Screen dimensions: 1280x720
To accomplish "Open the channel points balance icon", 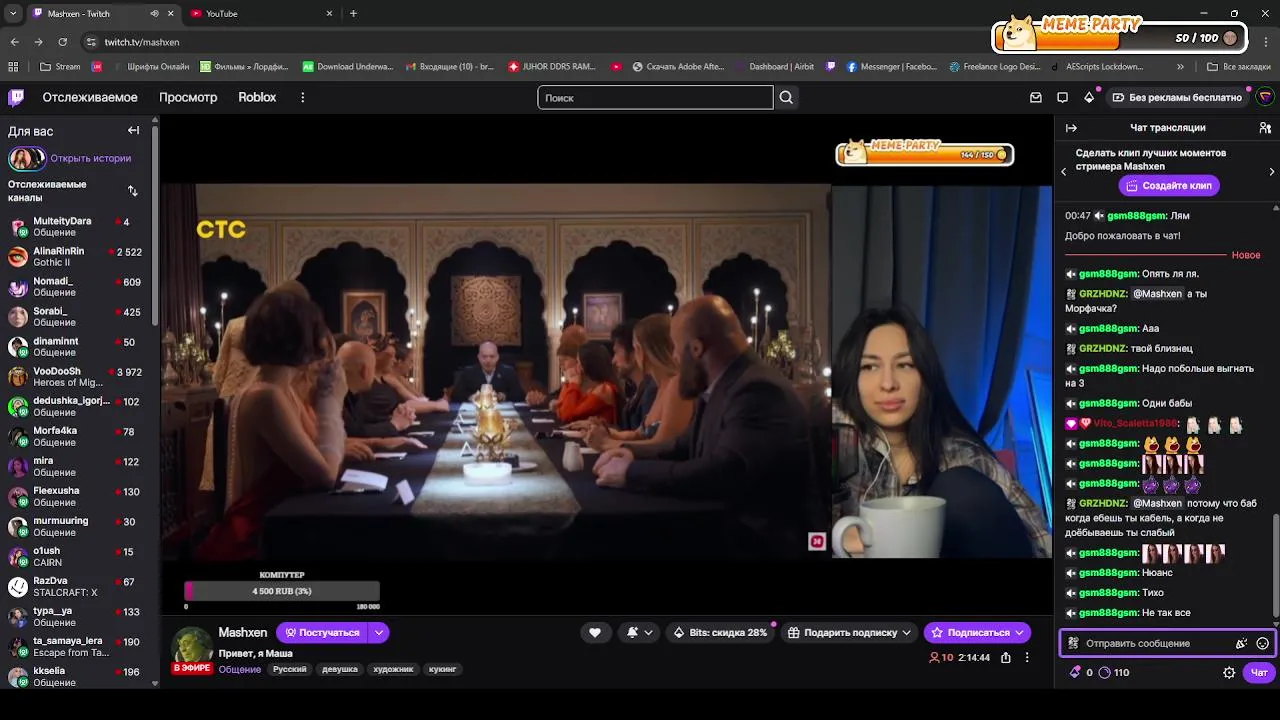I will tap(1104, 673).
